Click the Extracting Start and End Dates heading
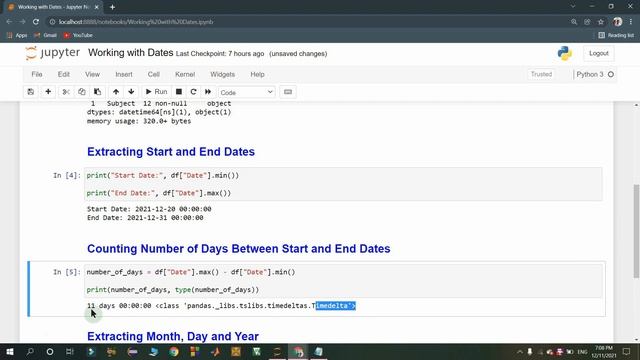640x360 pixels. point(171,152)
